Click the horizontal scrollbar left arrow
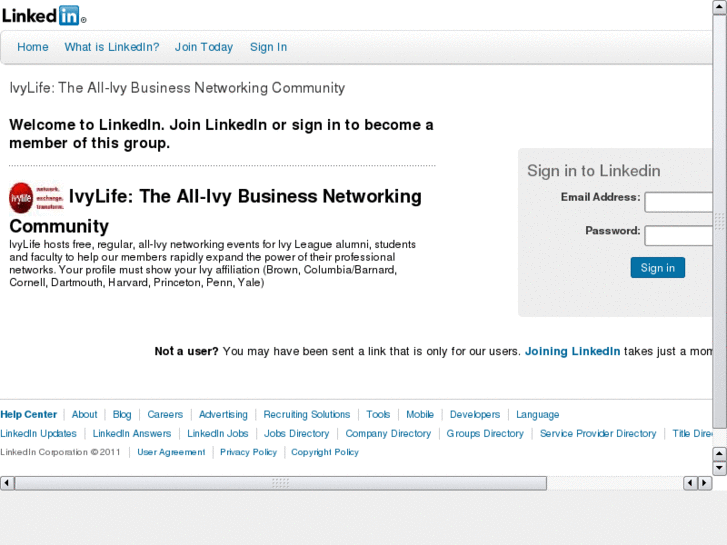Viewport: 727px width, 545px height. (7, 483)
